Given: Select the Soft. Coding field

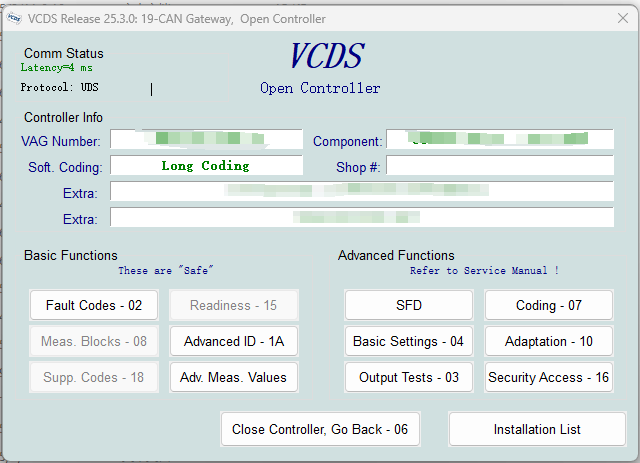Looking at the screenshot, I should (205, 166).
